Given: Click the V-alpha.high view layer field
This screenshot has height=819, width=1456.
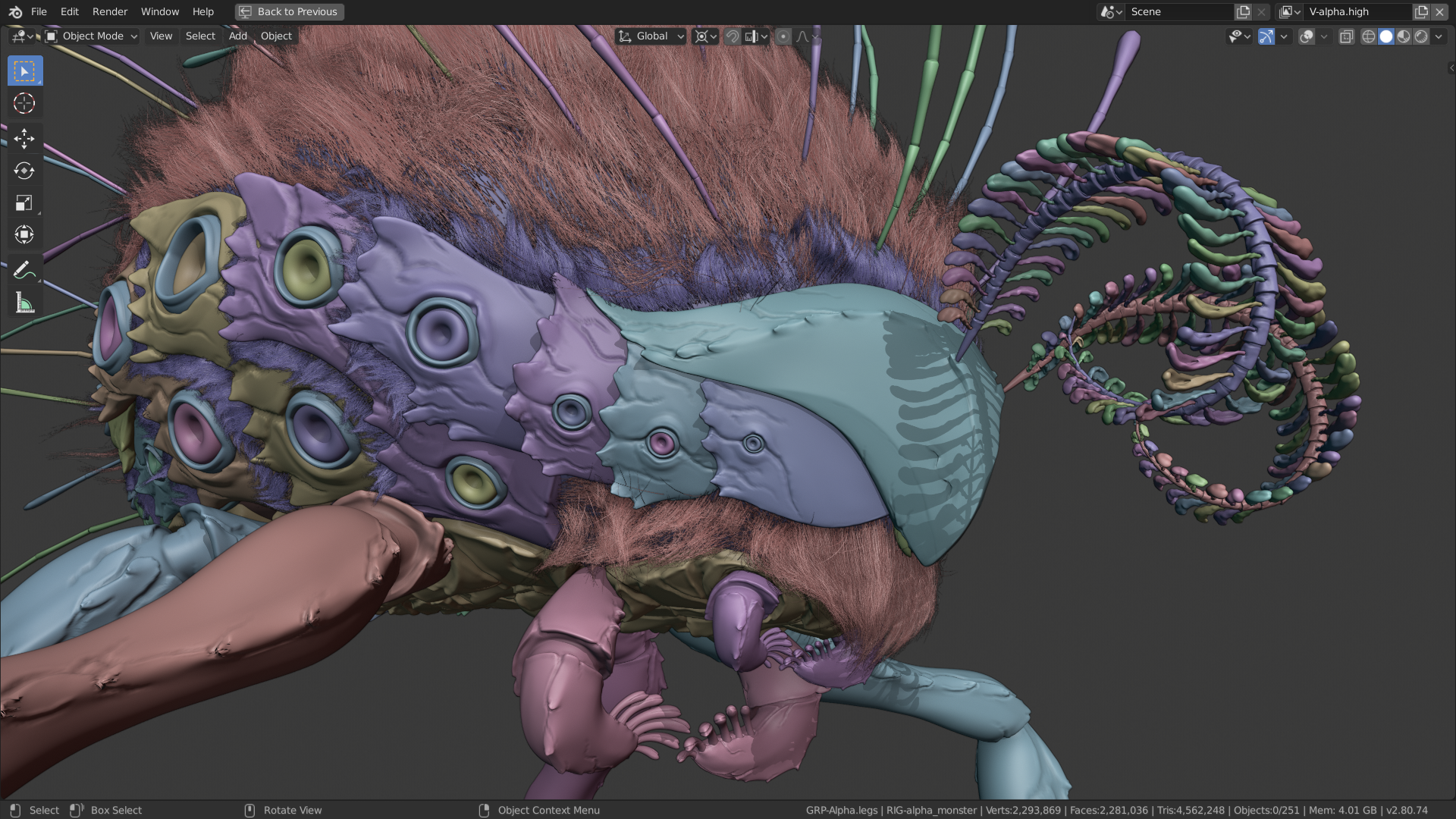Looking at the screenshot, I should (x=1350, y=11).
